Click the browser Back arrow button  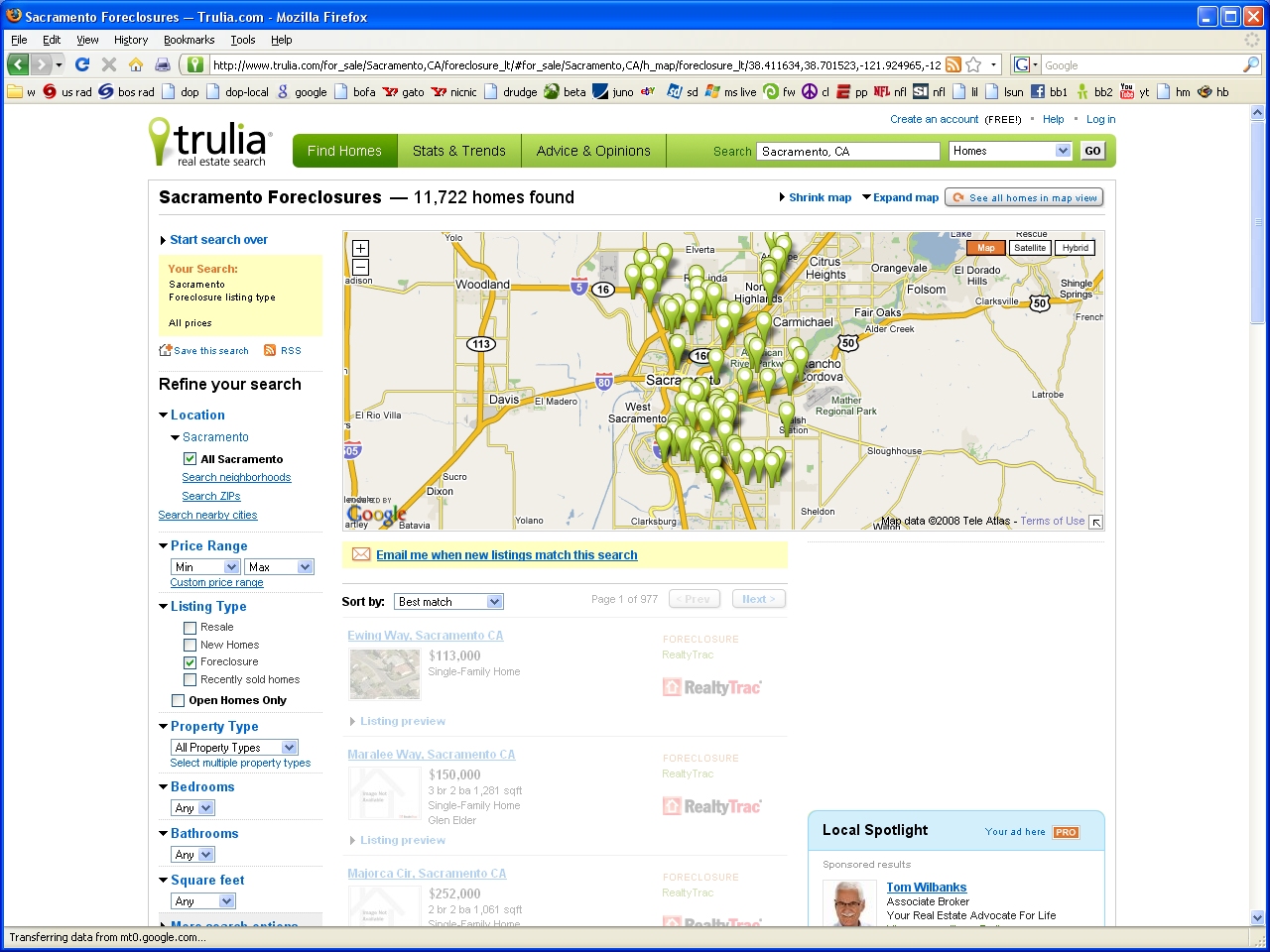click(18, 64)
